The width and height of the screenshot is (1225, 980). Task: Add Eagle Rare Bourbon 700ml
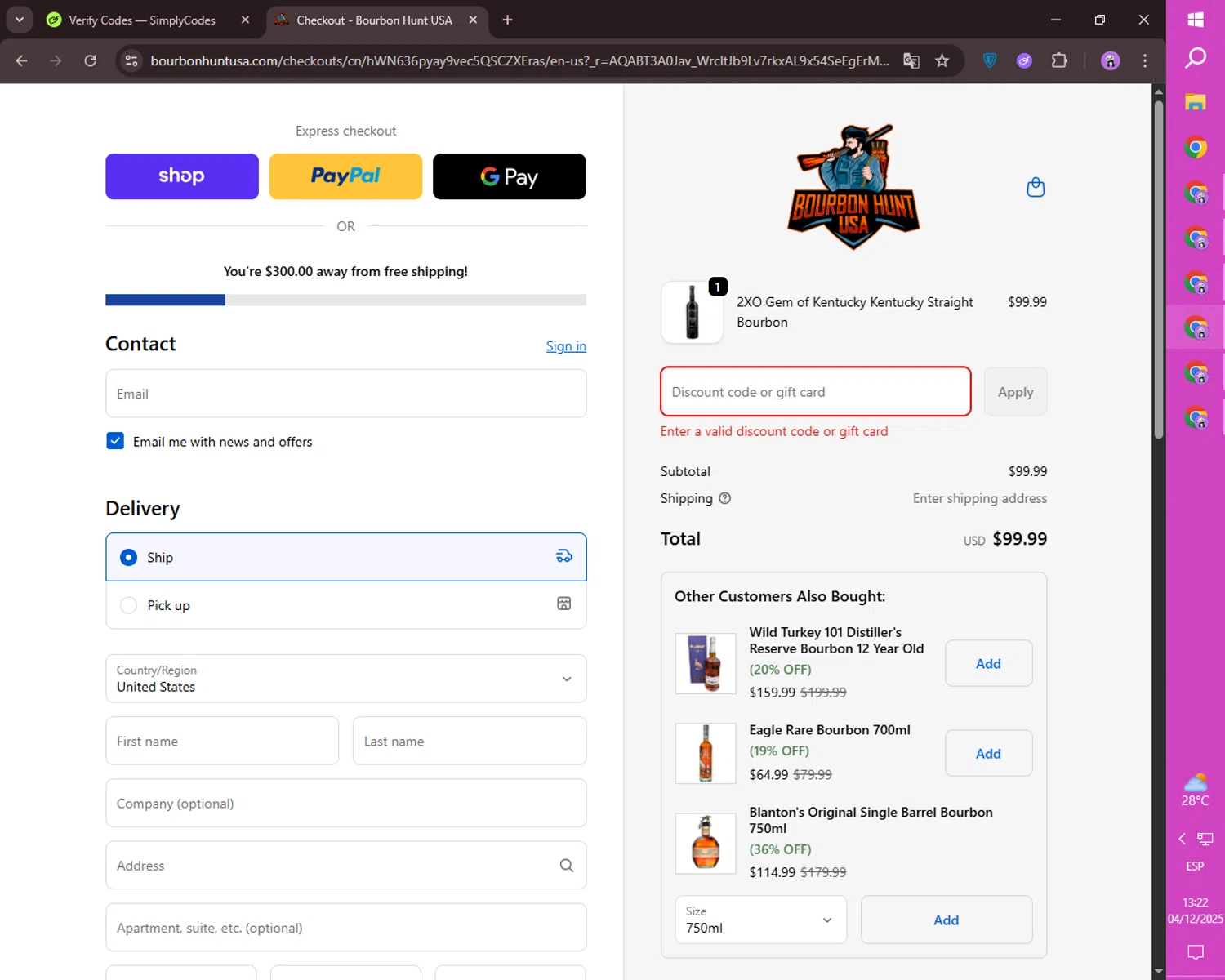click(x=988, y=753)
